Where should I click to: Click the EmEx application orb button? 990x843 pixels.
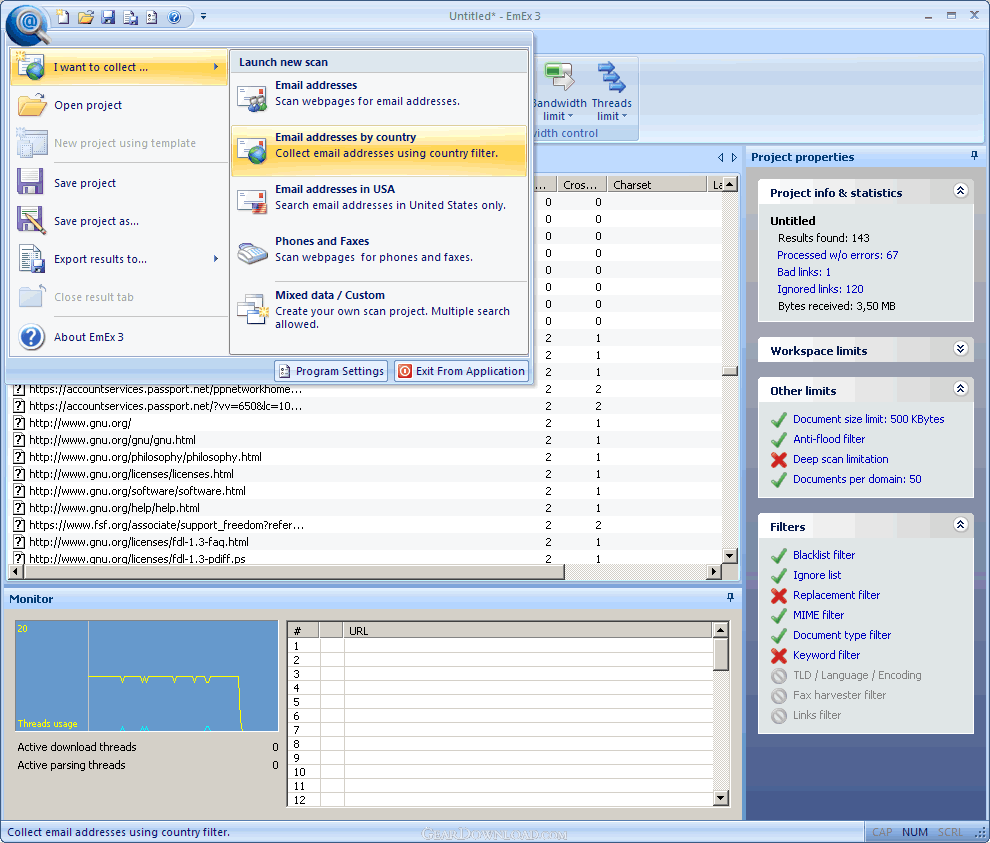pos(28,23)
